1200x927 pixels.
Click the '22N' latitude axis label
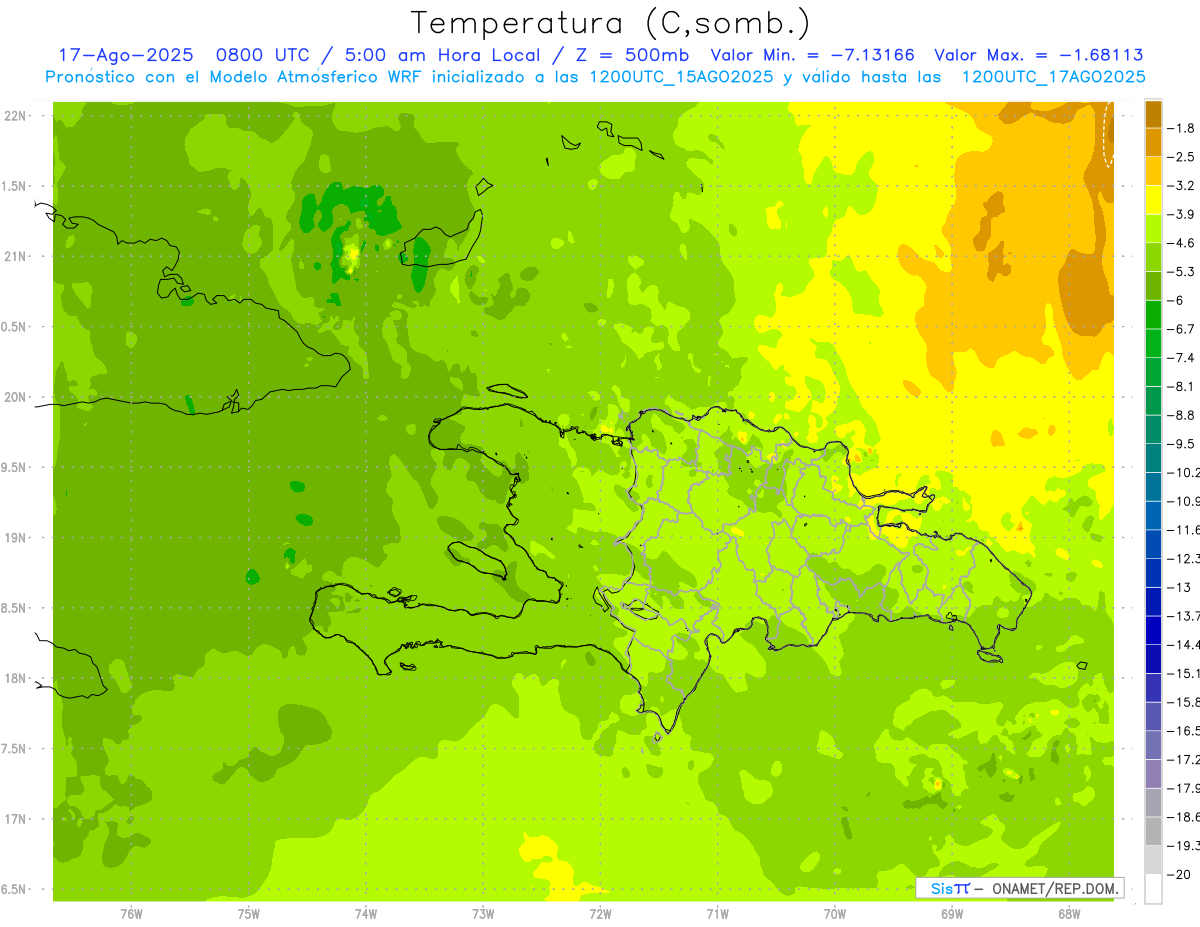[16, 116]
